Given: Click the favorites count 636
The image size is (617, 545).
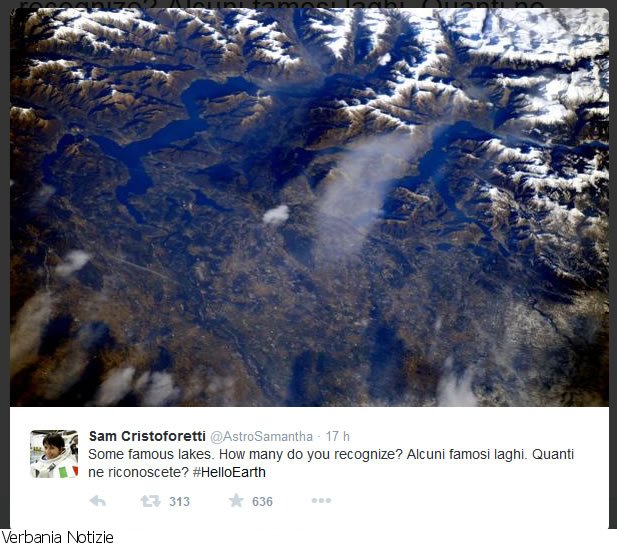Looking at the screenshot, I should pyautogui.click(x=262, y=502).
